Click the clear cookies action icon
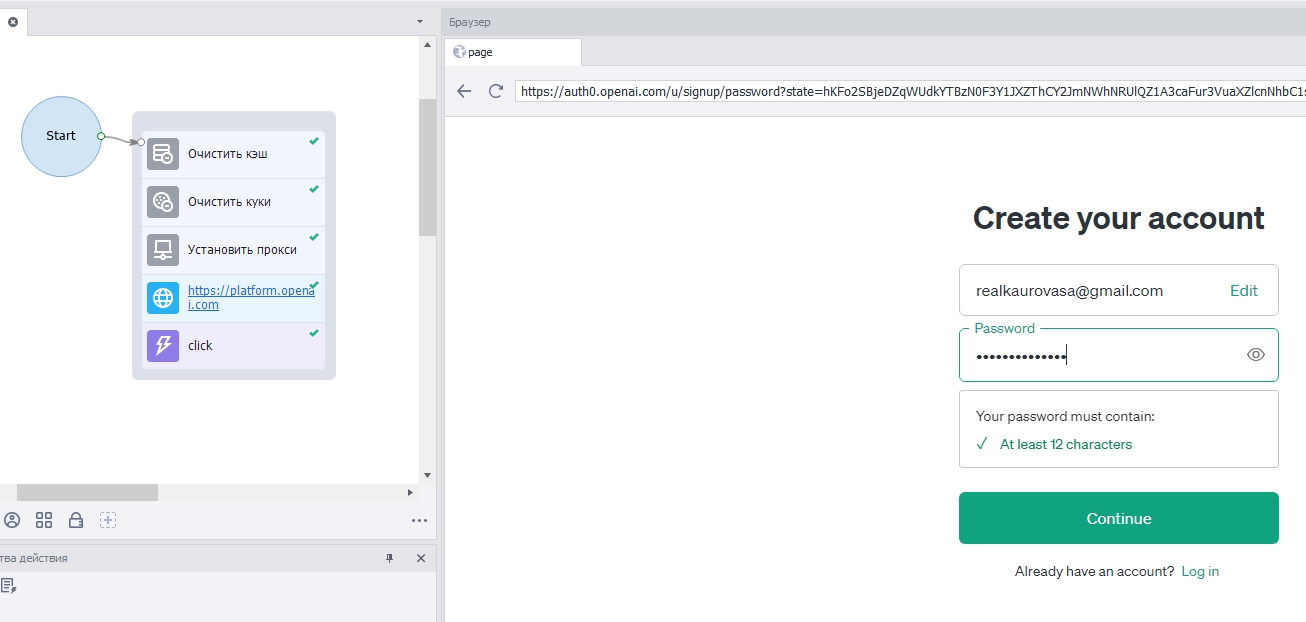 point(163,202)
